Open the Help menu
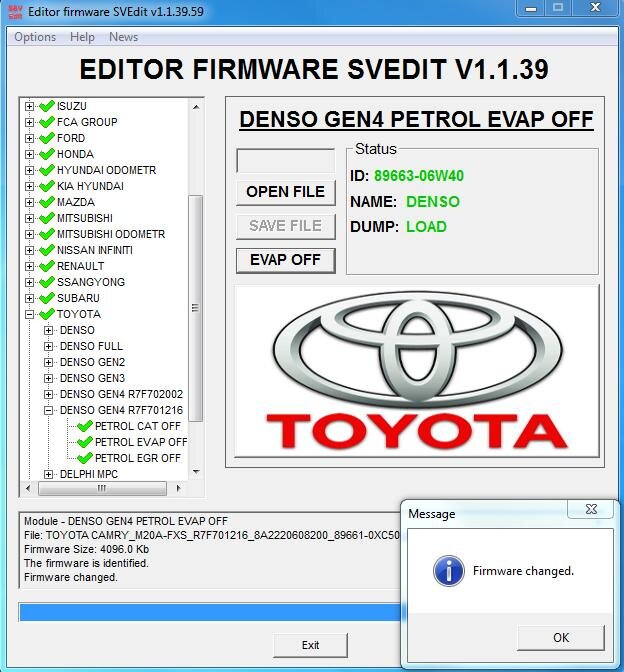 click(x=82, y=37)
